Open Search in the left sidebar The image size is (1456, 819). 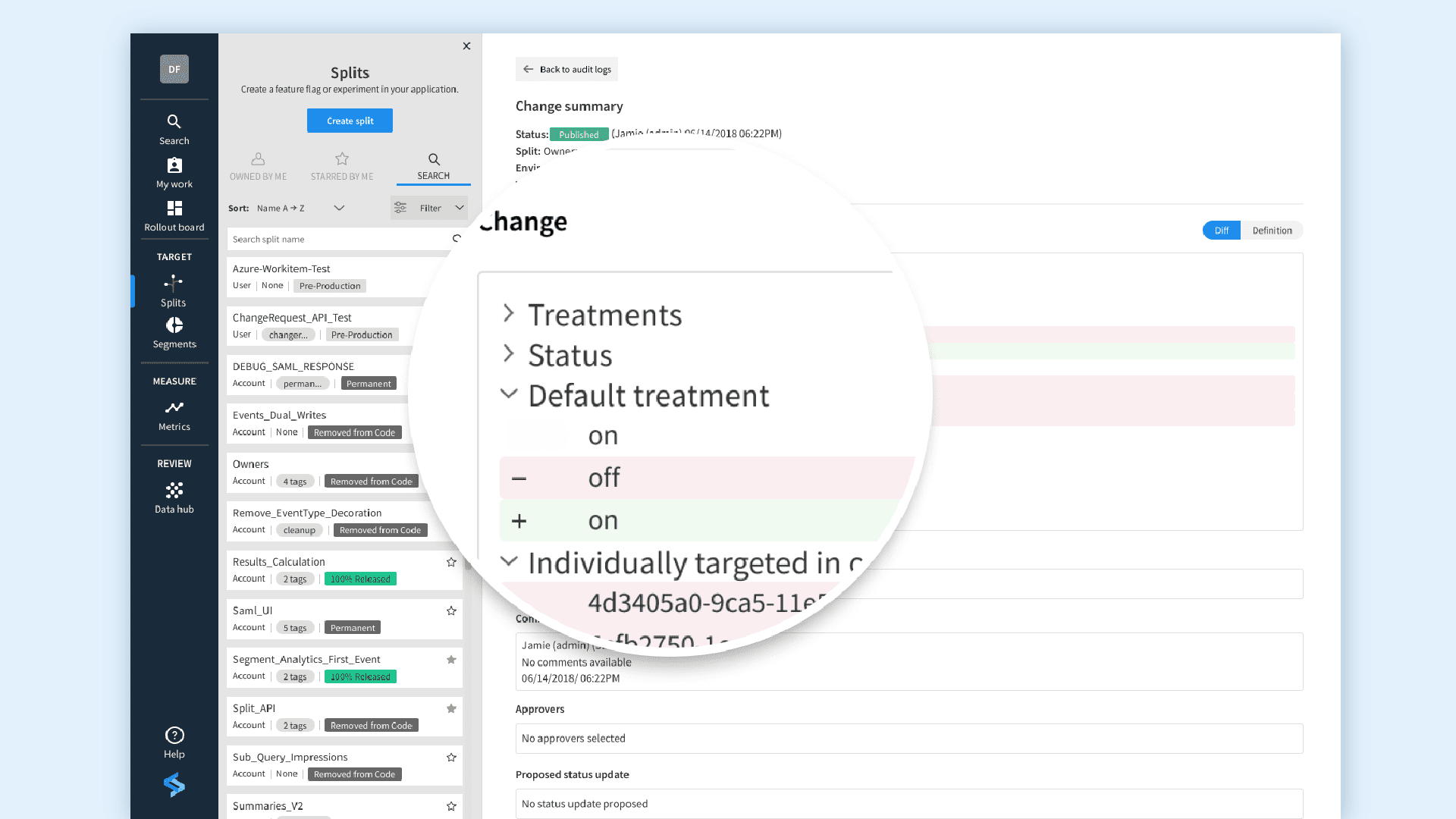tap(174, 129)
